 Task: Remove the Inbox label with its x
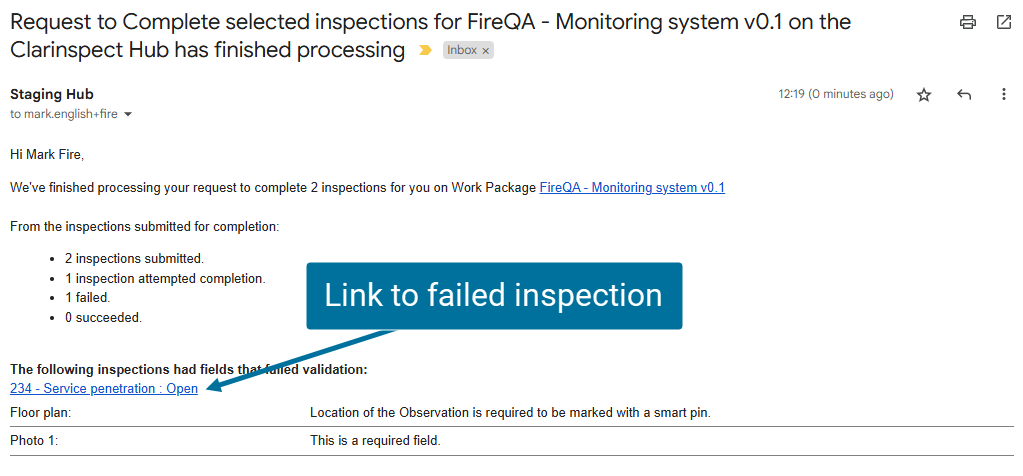pyautogui.click(x=486, y=50)
